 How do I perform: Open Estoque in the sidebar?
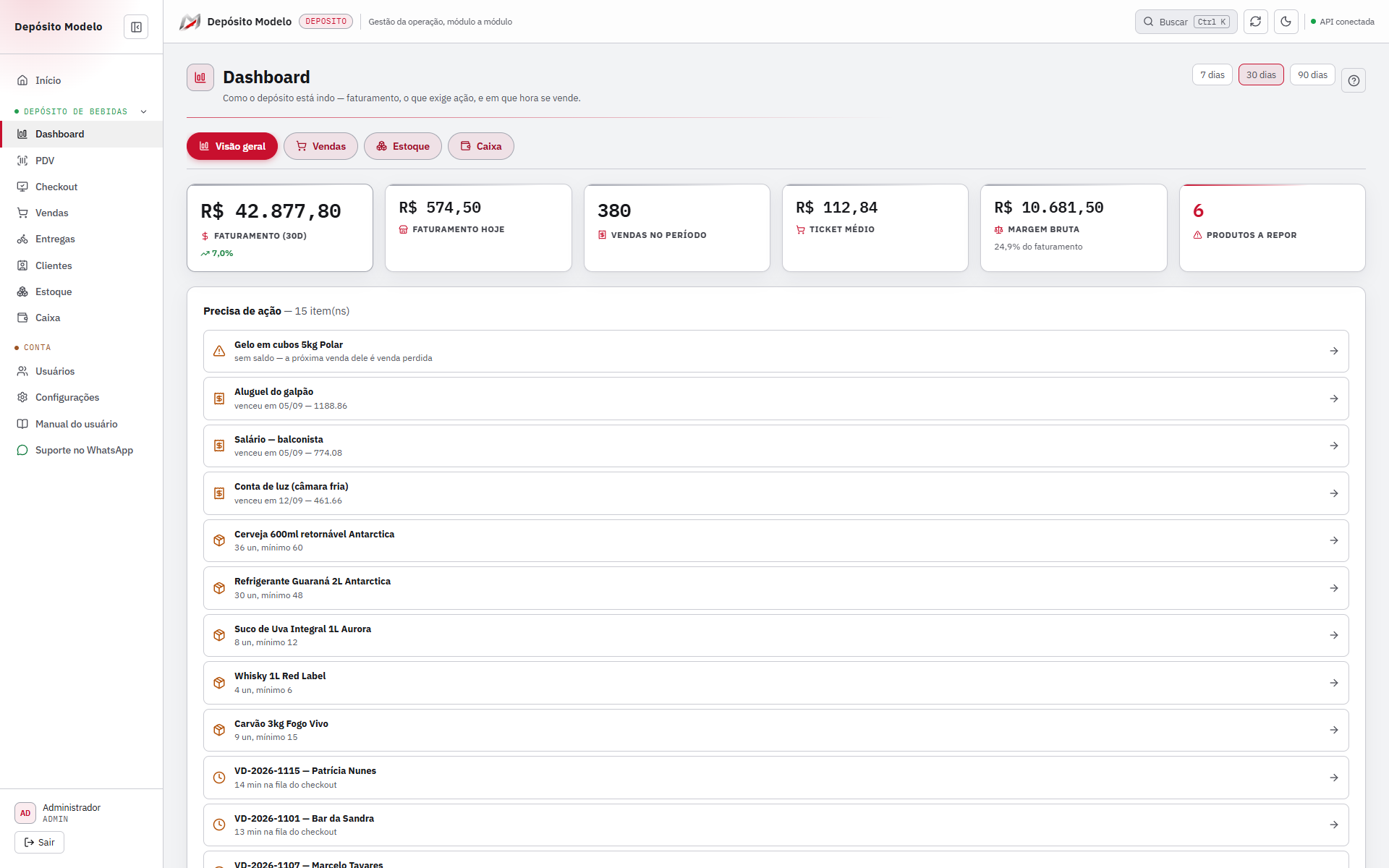81,292
